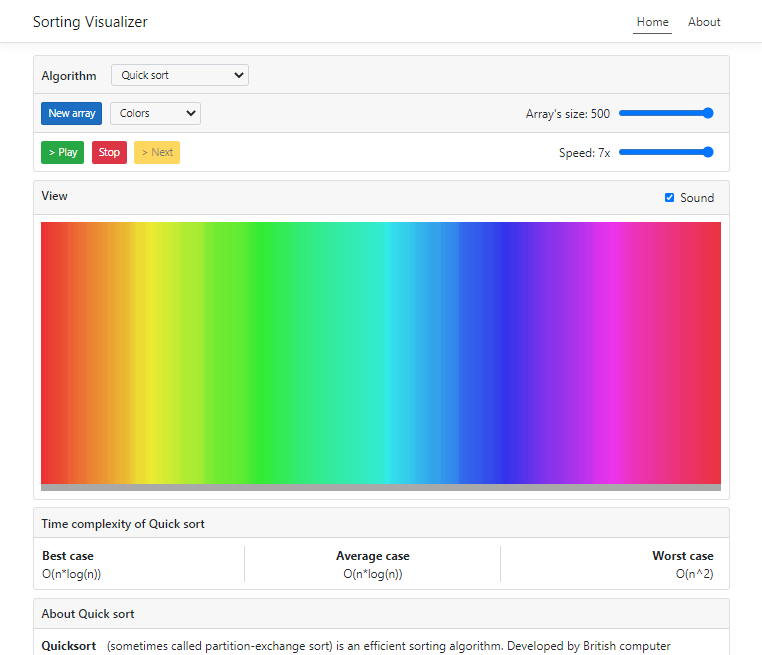The height and width of the screenshot is (655, 762).
Task: Select the bright green band in view
Action: coord(258,350)
